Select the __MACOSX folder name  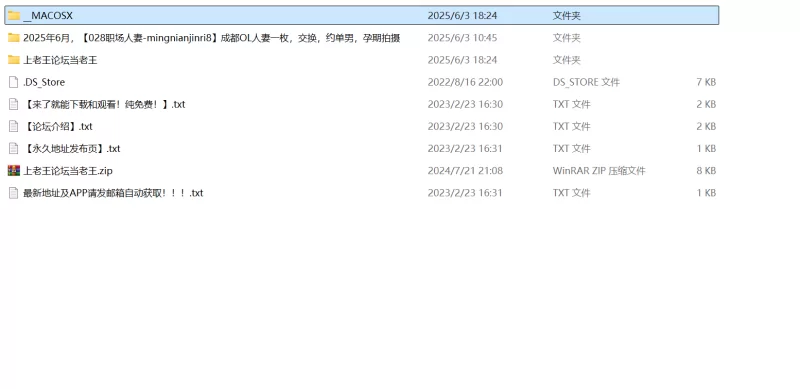48,15
